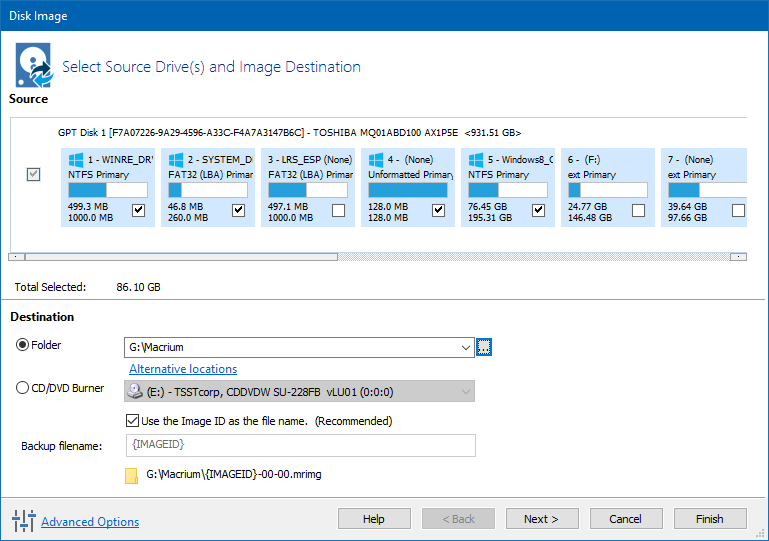Open the Alternative locations link

pos(183,369)
